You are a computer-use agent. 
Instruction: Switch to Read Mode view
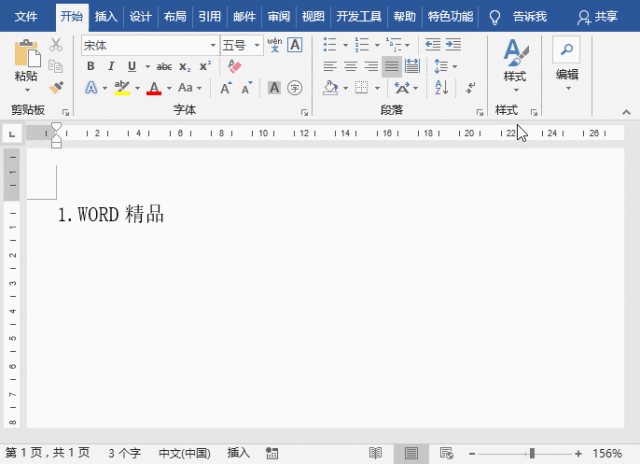(x=376, y=453)
